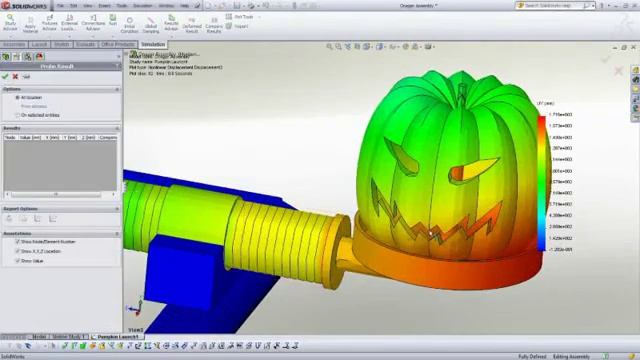Switch to ConfigurationManager tab icon

click(x=27, y=57)
